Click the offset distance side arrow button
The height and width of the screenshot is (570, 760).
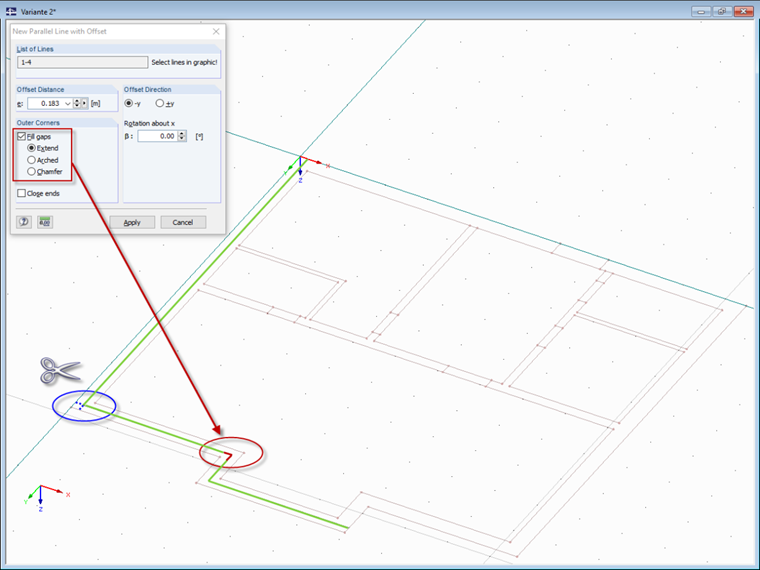point(84,103)
